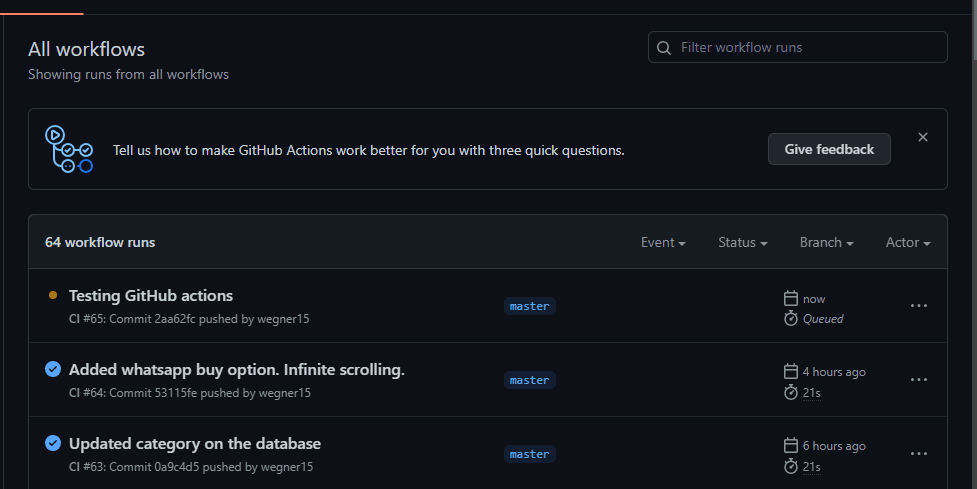Click the 'All workflows' heading

pos(87,49)
